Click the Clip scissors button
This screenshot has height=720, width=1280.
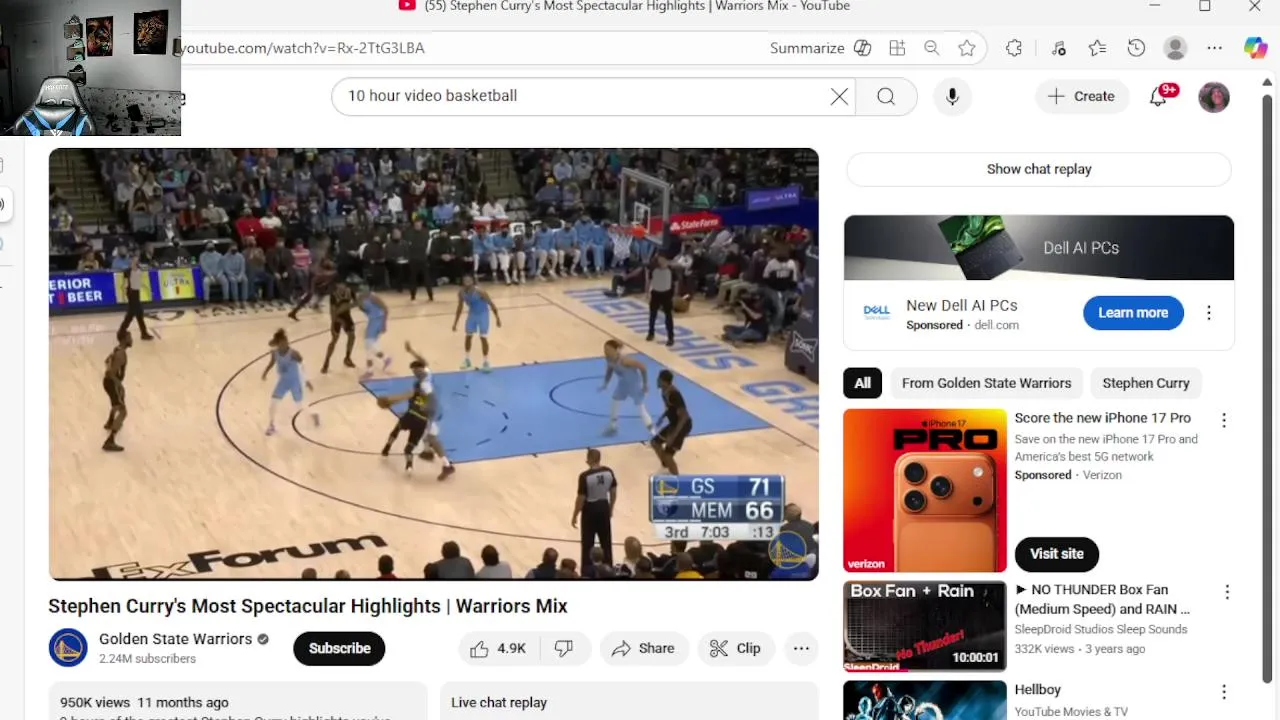(736, 648)
